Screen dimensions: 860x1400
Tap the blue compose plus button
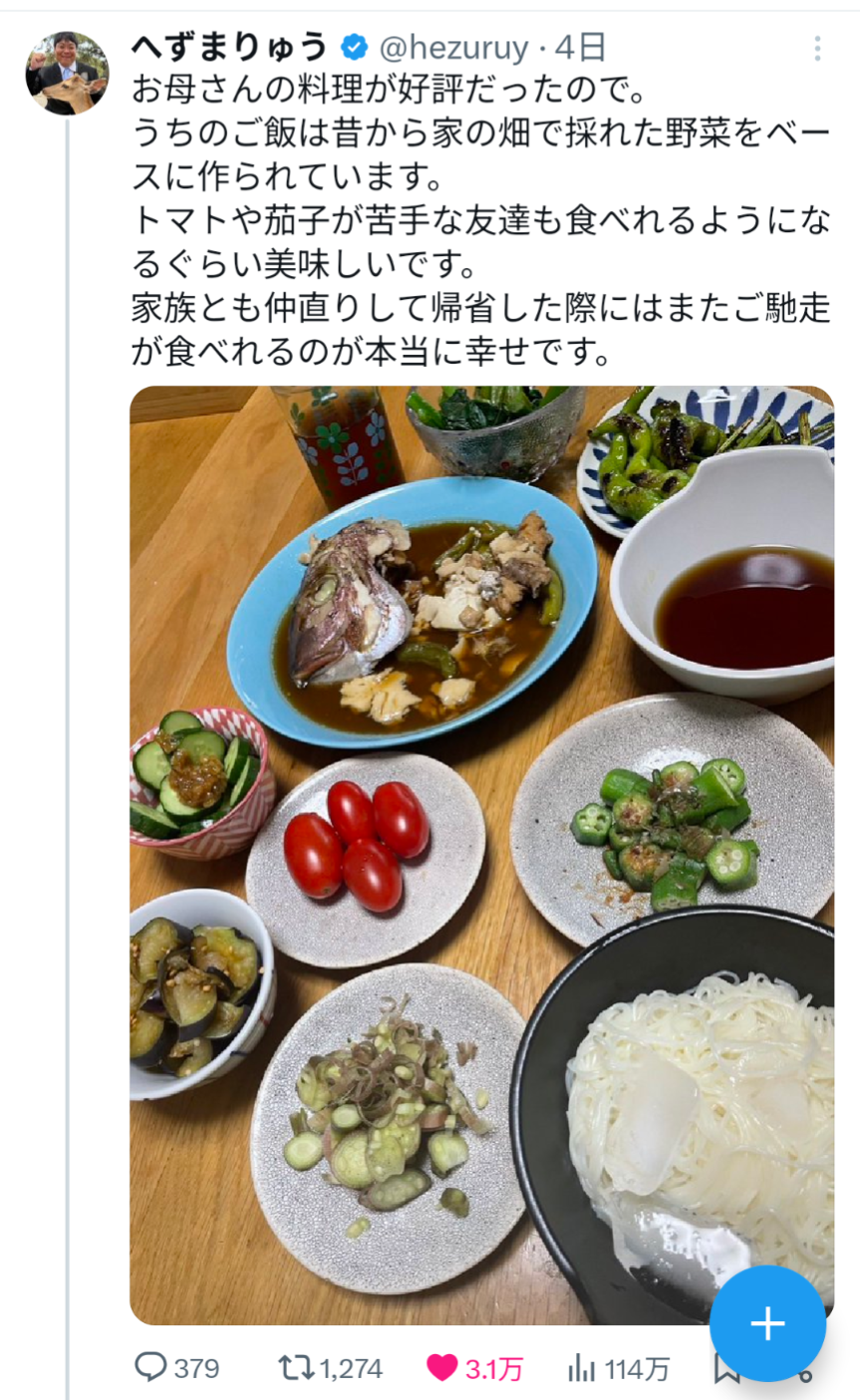pyautogui.click(x=767, y=1323)
